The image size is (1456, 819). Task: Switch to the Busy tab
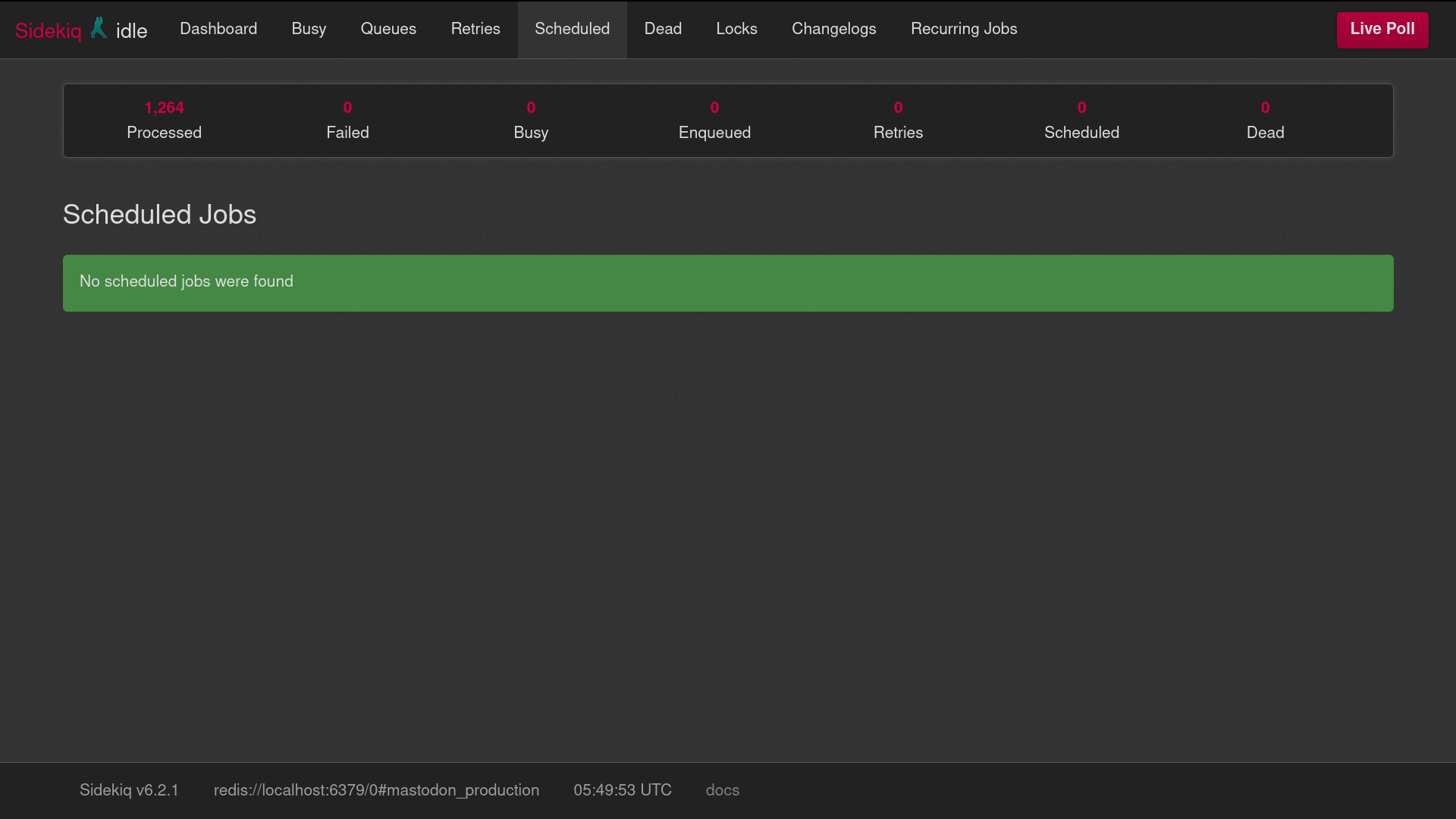tap(309, 29)
